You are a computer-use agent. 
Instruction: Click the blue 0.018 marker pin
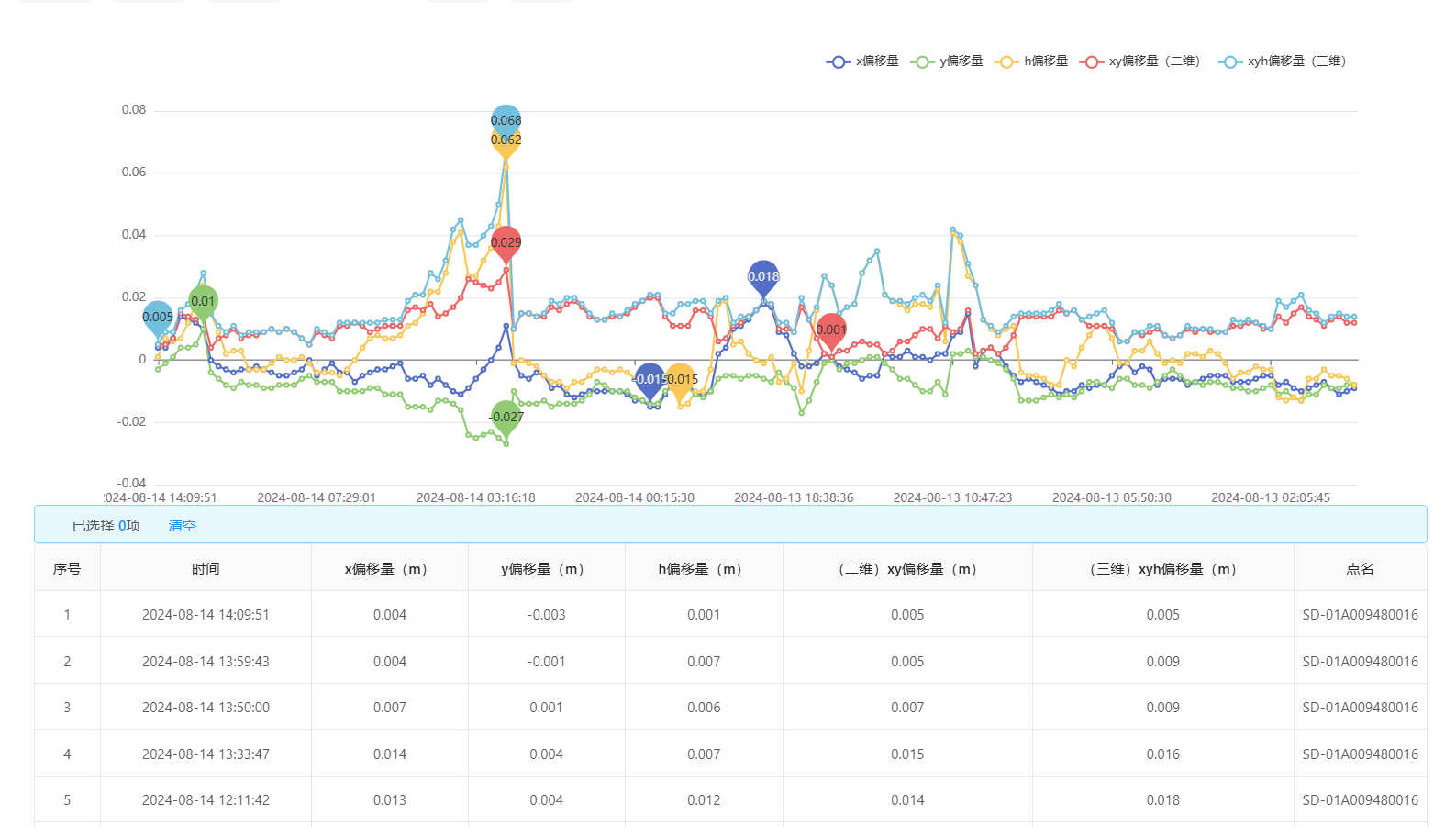(763, 276)
